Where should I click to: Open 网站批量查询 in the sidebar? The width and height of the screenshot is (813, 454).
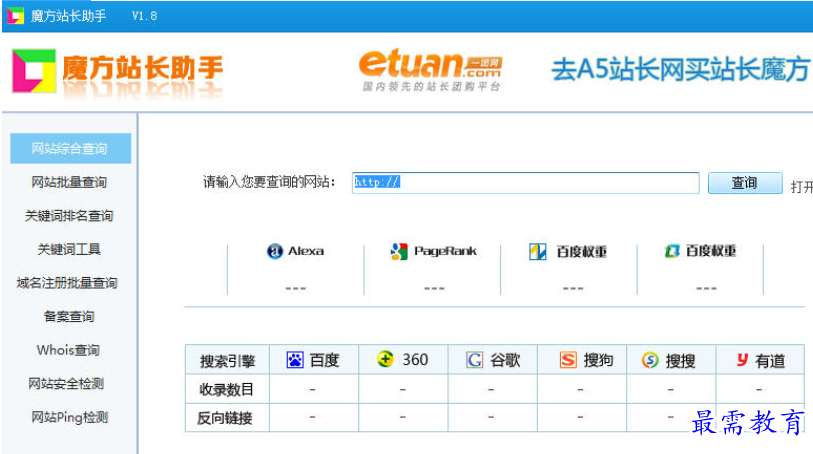coord(69,182)
